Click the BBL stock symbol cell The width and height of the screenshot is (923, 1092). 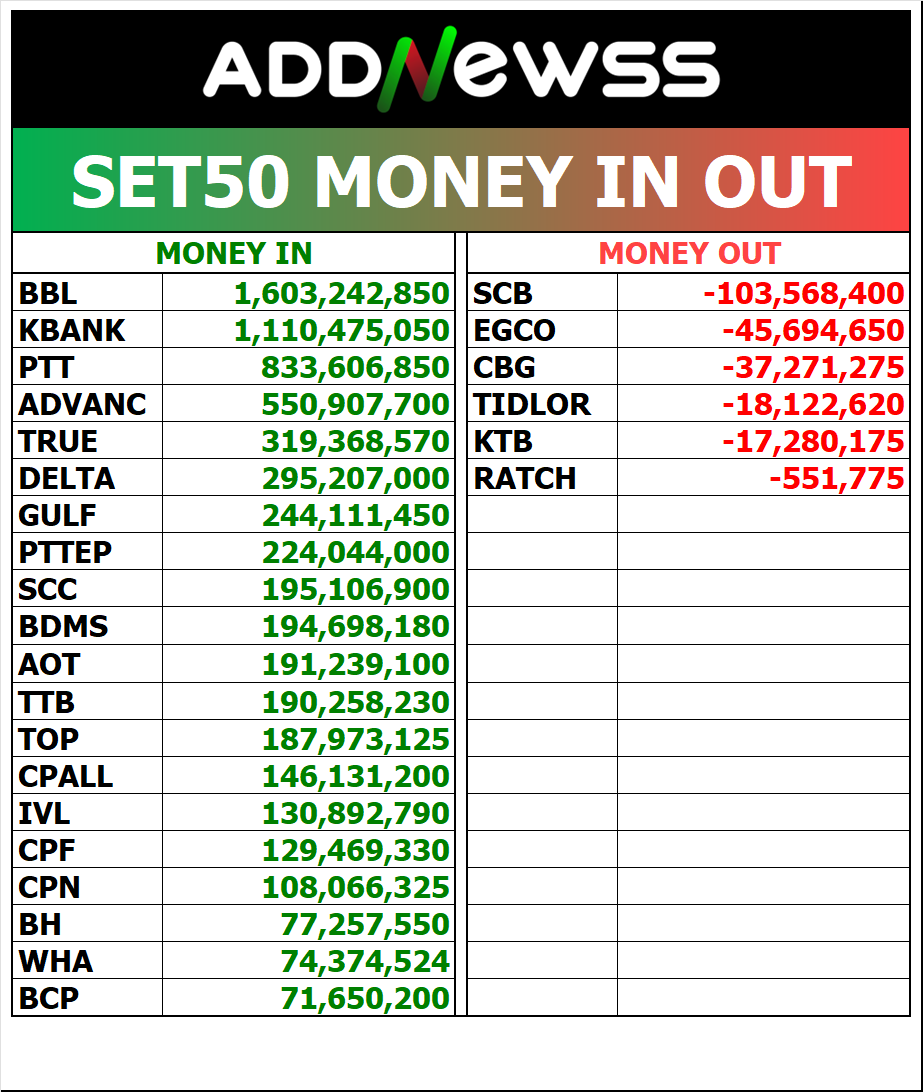pos(48,294)
